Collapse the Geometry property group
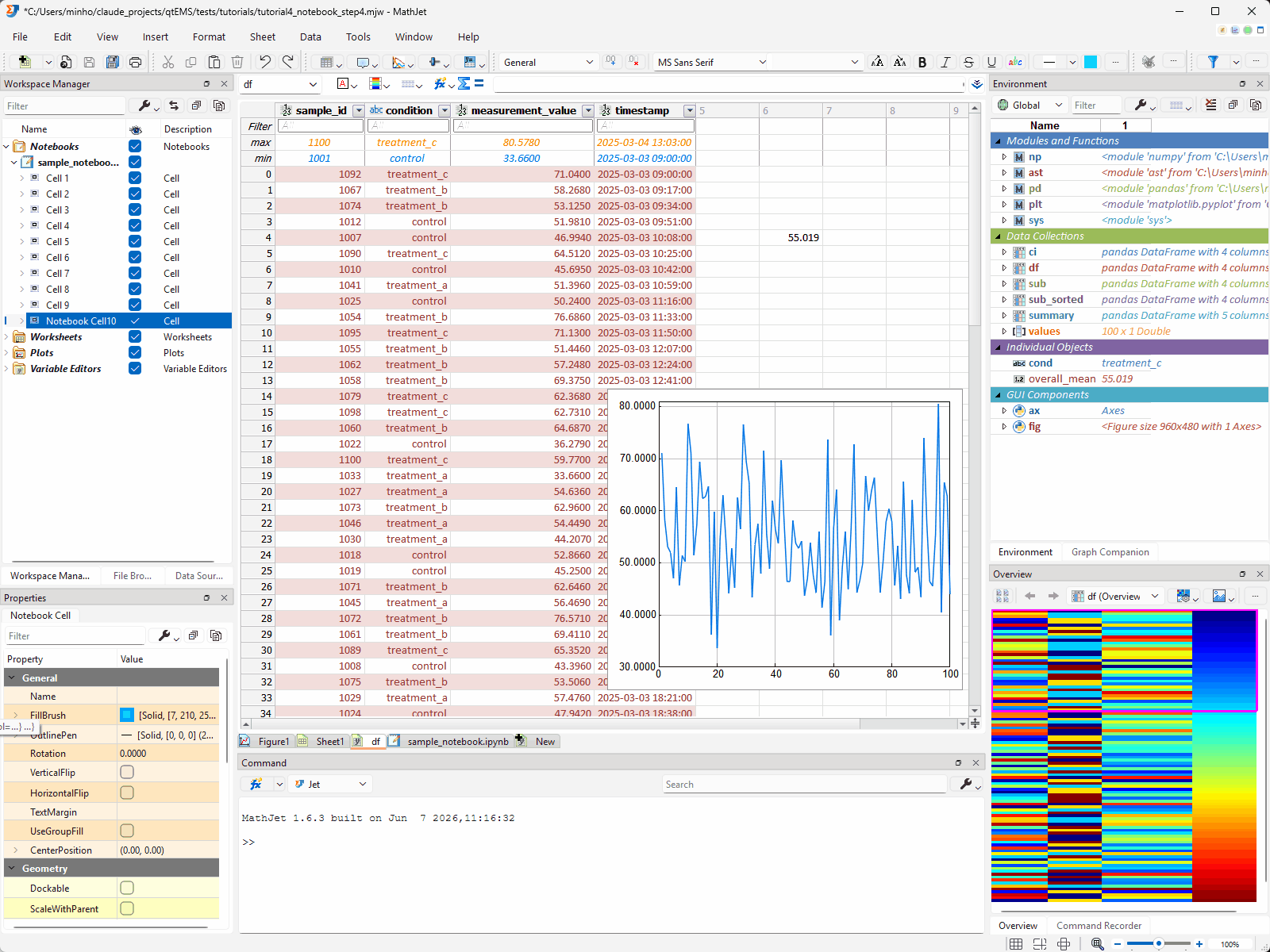The height and width of the screenshot is (952, 1270). (12, 869)
